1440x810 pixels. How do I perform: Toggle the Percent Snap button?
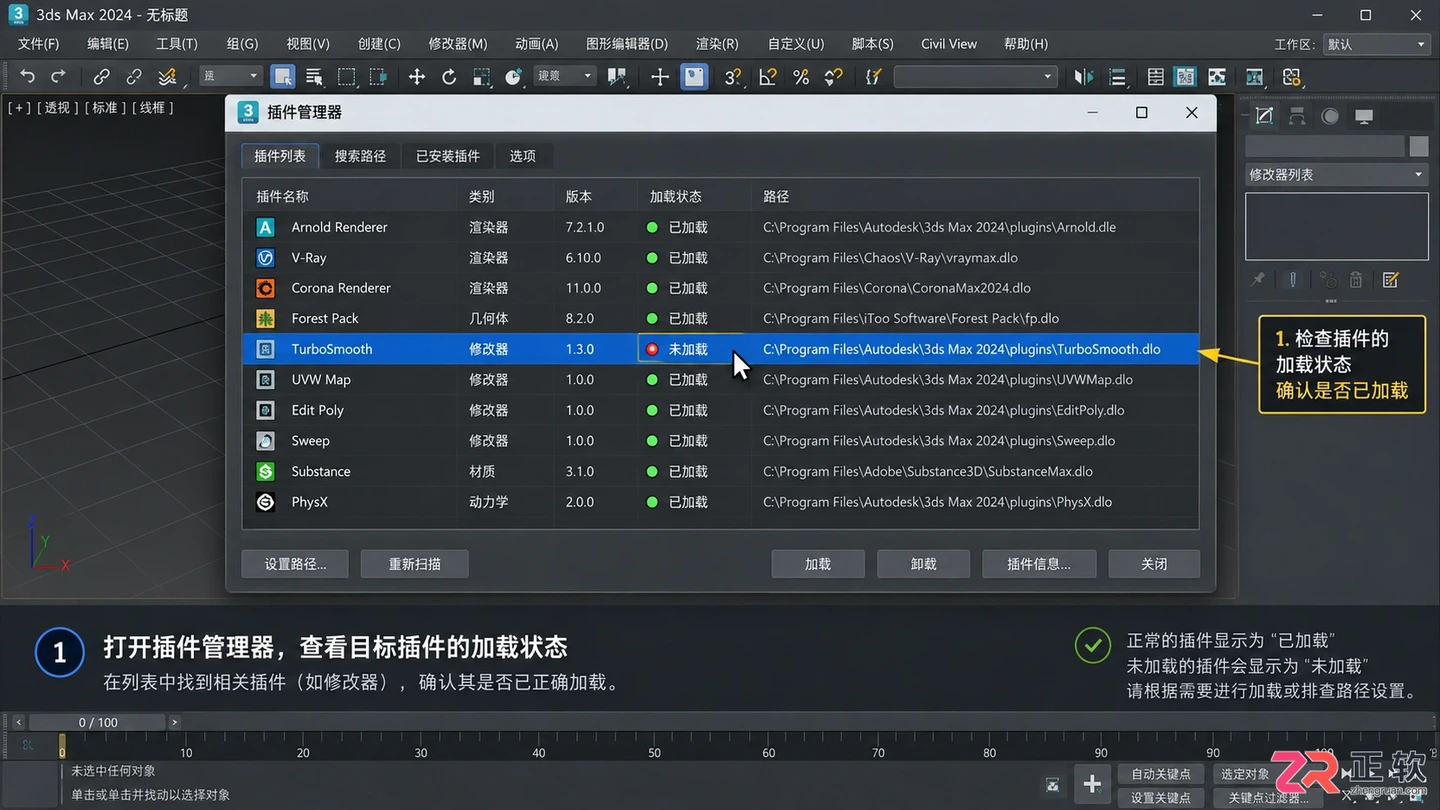coord(800,77)
